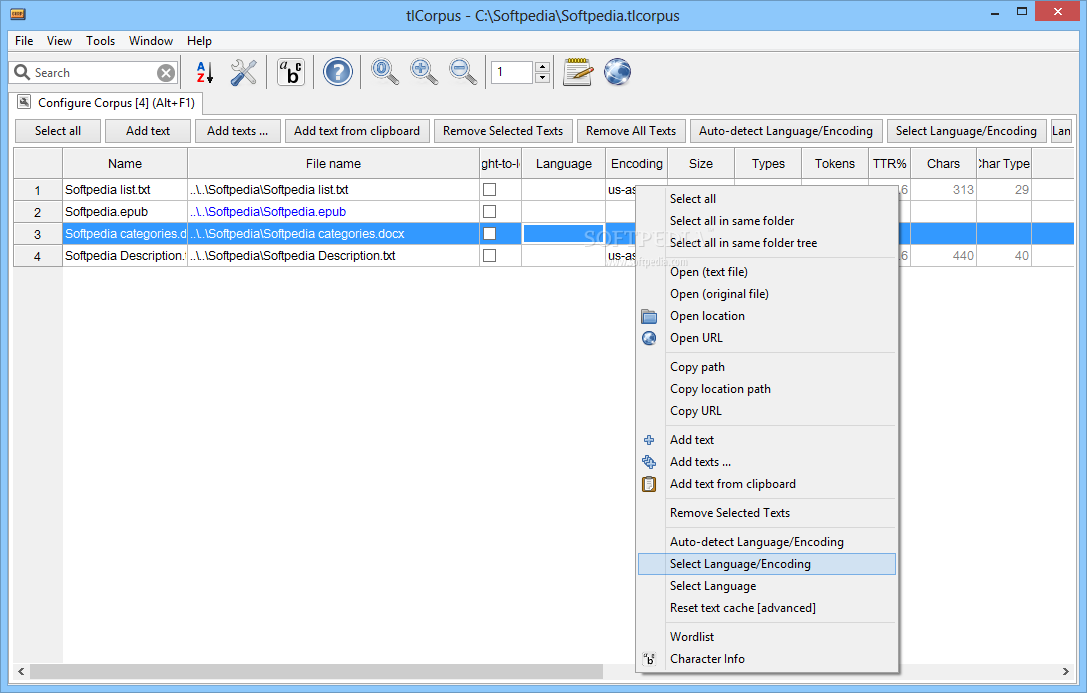
Task: Click the globe web icon in toolbar
Action: 617,72
